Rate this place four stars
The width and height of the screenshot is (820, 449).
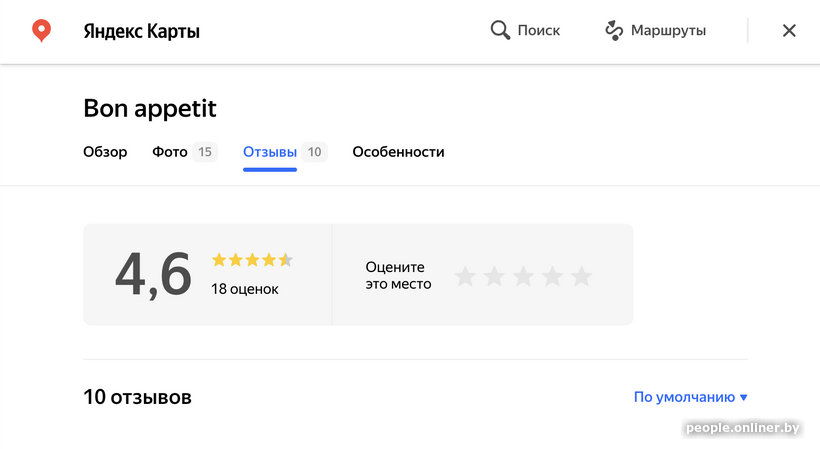pyautogui.click(x=552, y=276)
